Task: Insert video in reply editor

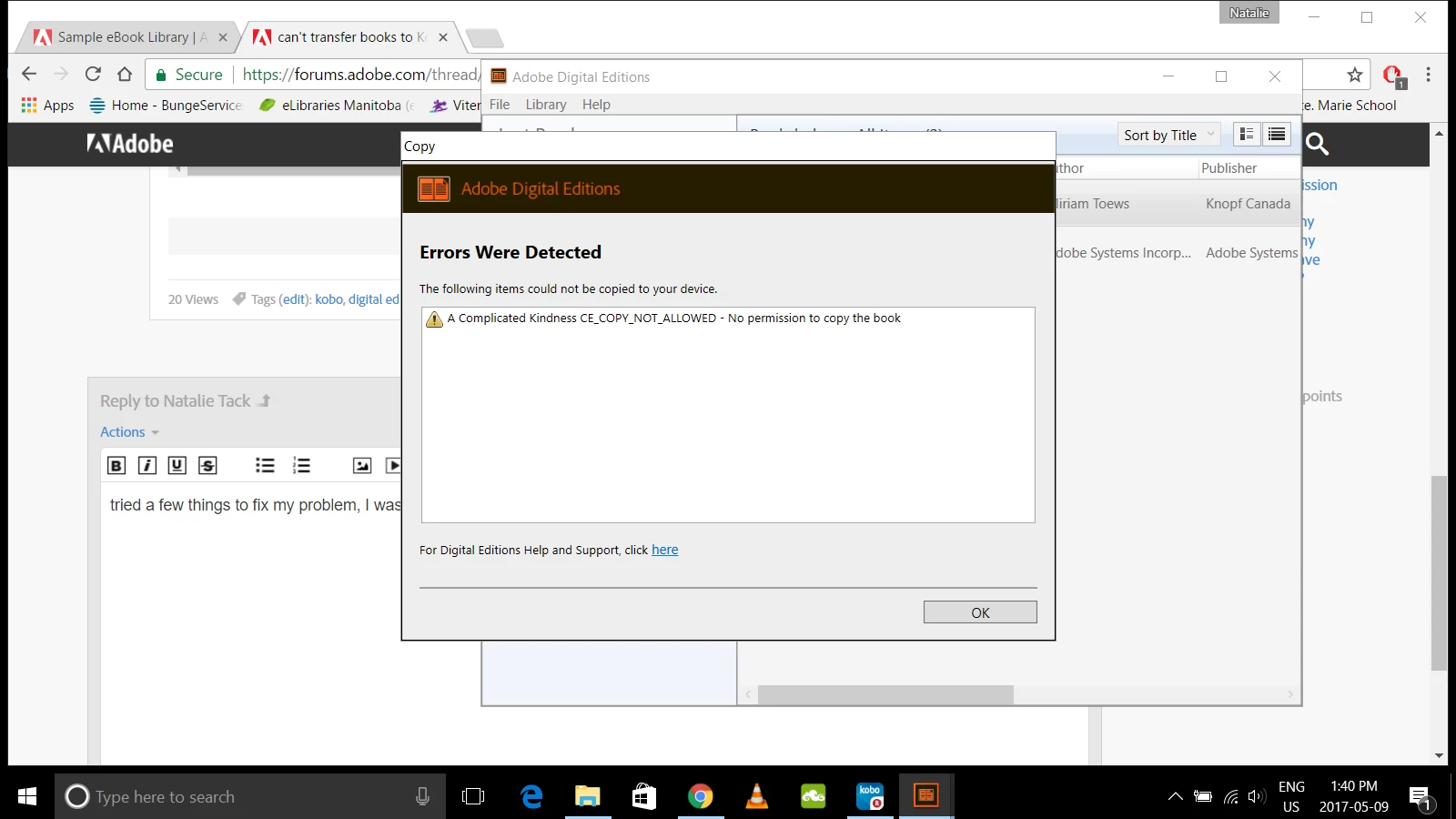Action: (x=393, y=466)
